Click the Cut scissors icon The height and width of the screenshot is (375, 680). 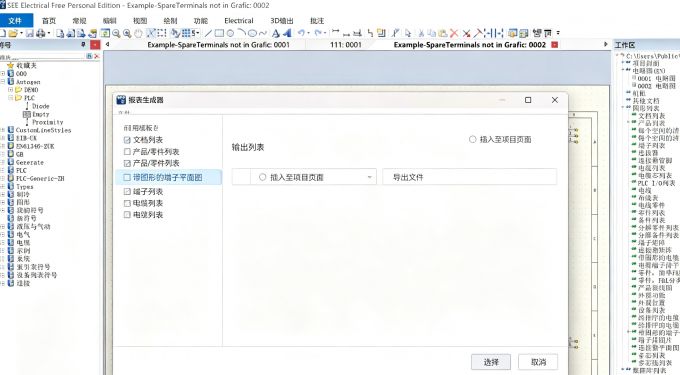tap(421, 33)
